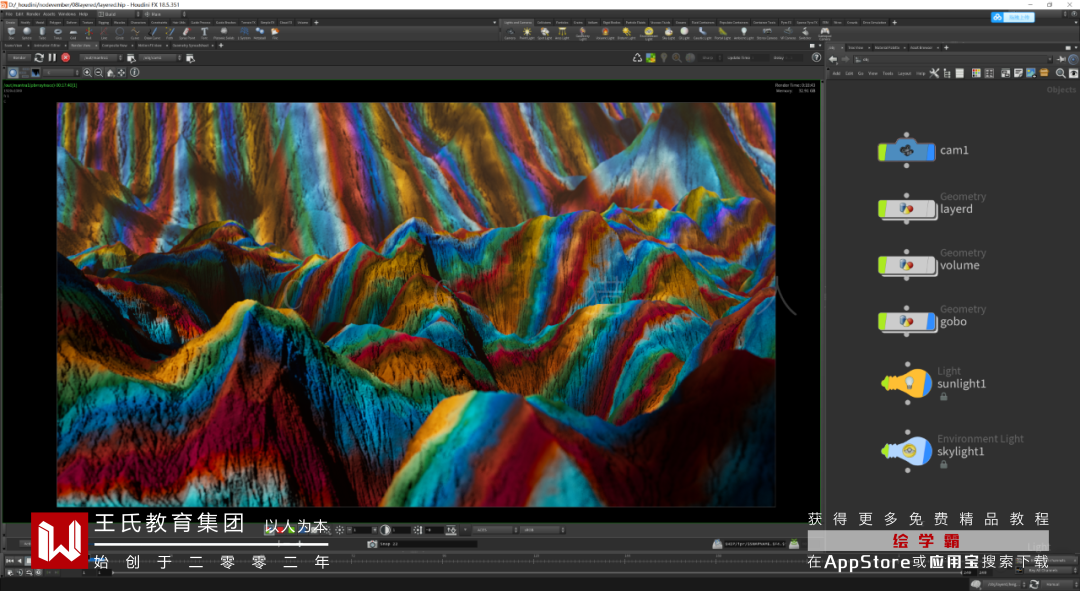The image size is (1080, 591).
Task: Pause the render with the pause icon
Action: click(x=52, y=57)
